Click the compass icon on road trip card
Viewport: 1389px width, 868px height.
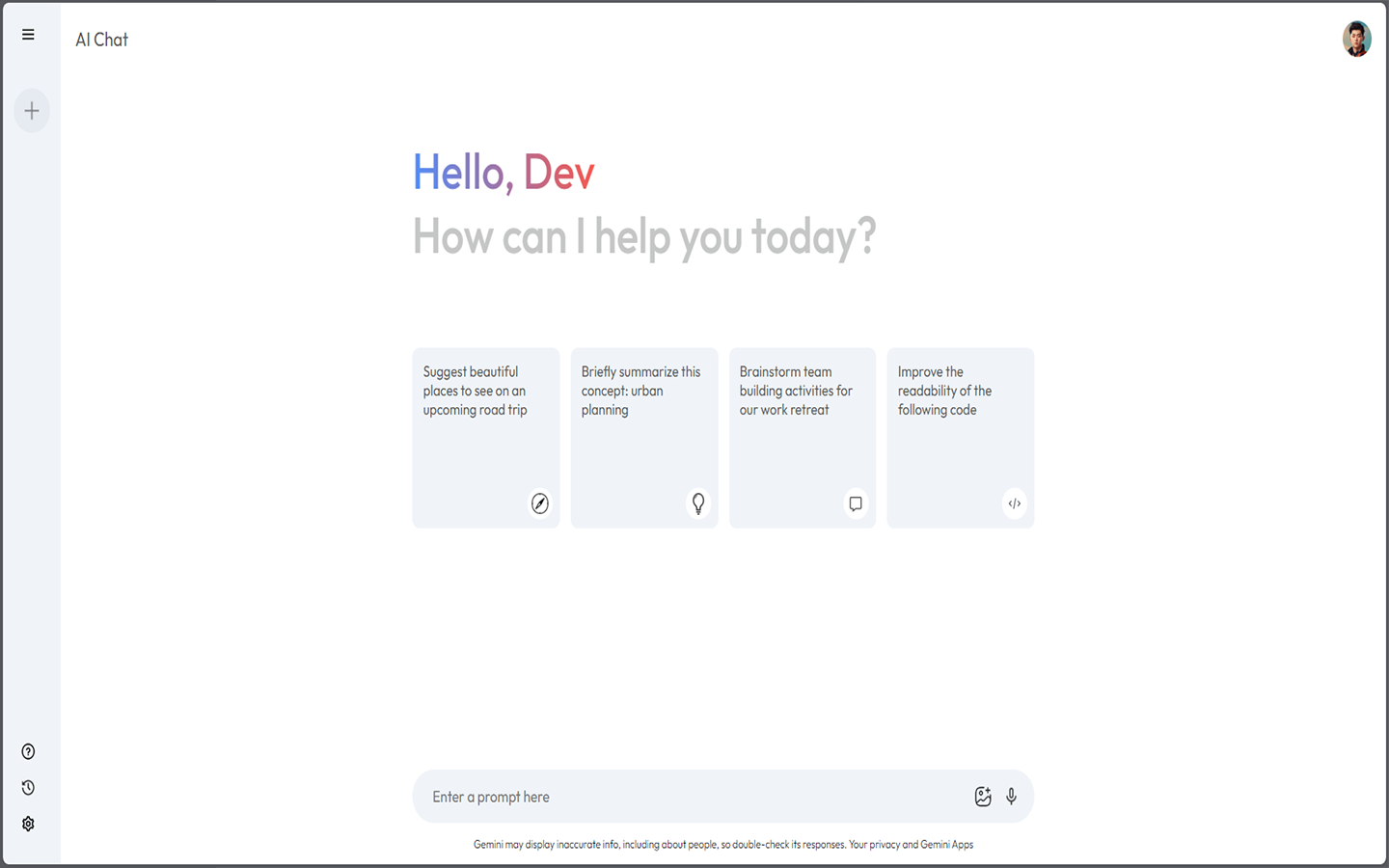click(540, 503)
